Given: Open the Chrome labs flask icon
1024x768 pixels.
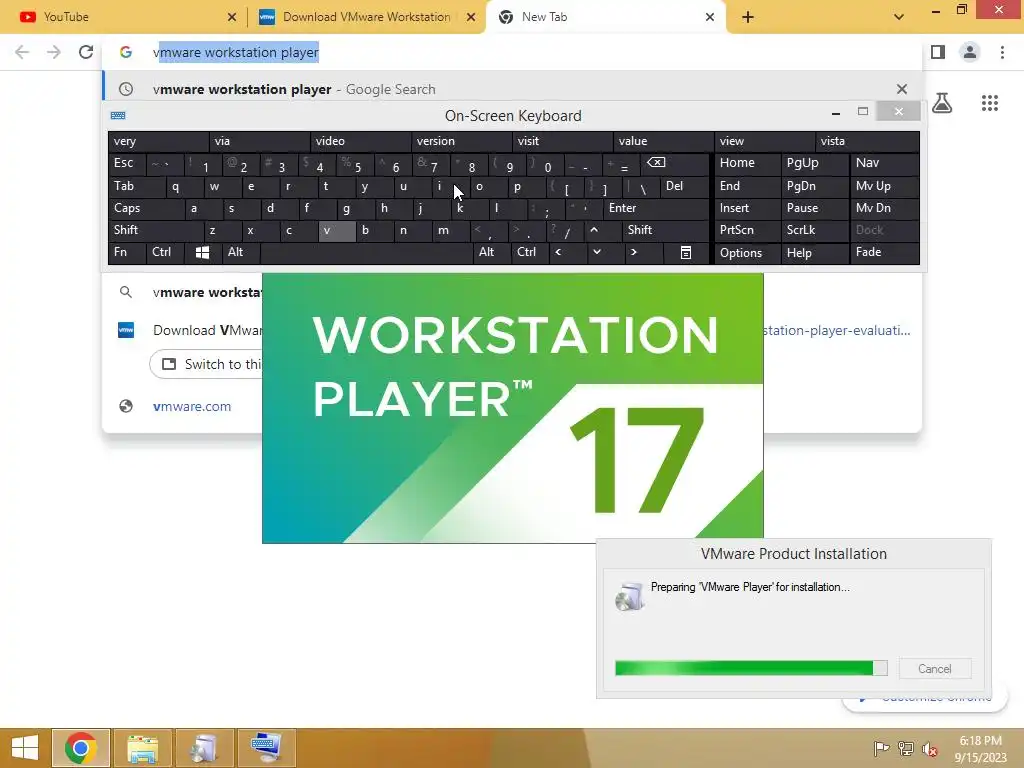Looking at the screenshot, I should tap(942, 103).
